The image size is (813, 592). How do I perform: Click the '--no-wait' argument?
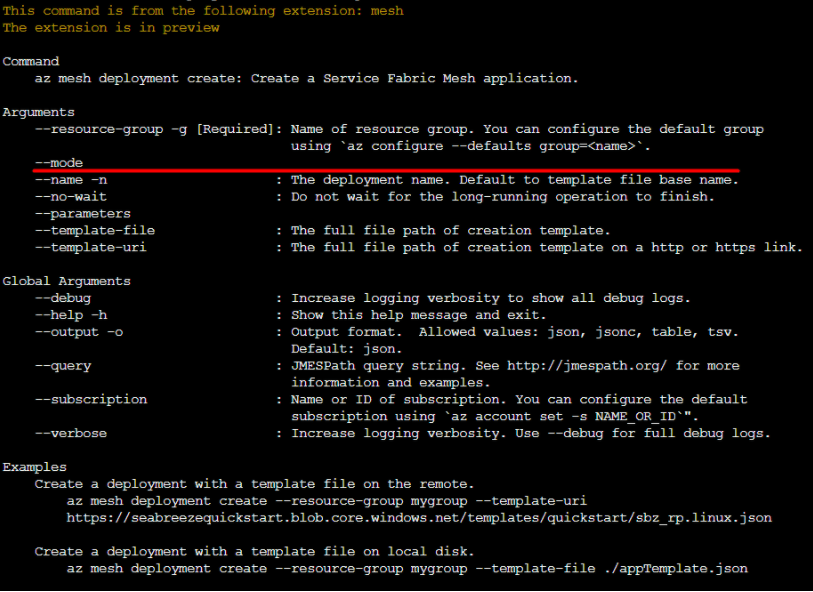71,197
